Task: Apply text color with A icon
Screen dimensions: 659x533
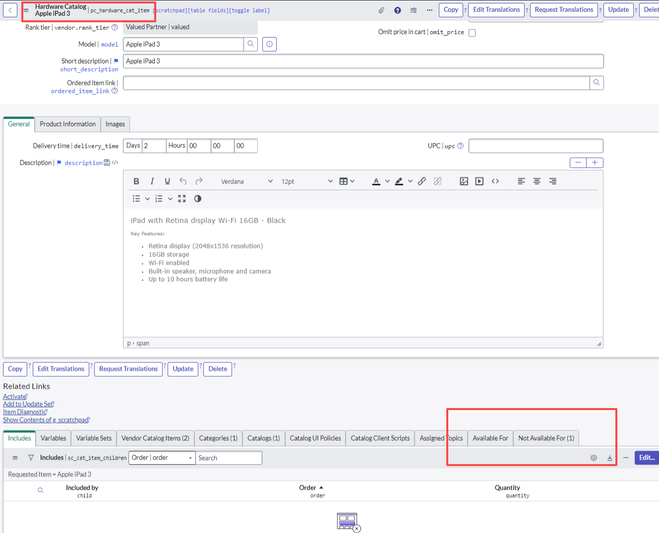Action: pos(376,181)
